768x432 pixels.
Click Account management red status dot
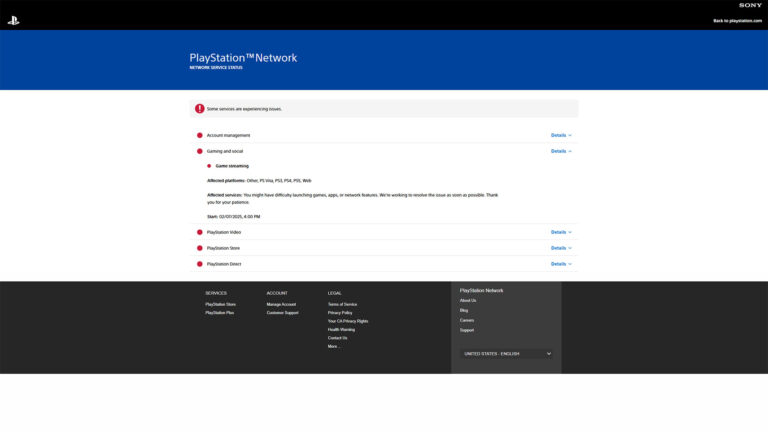click(200, 135)
